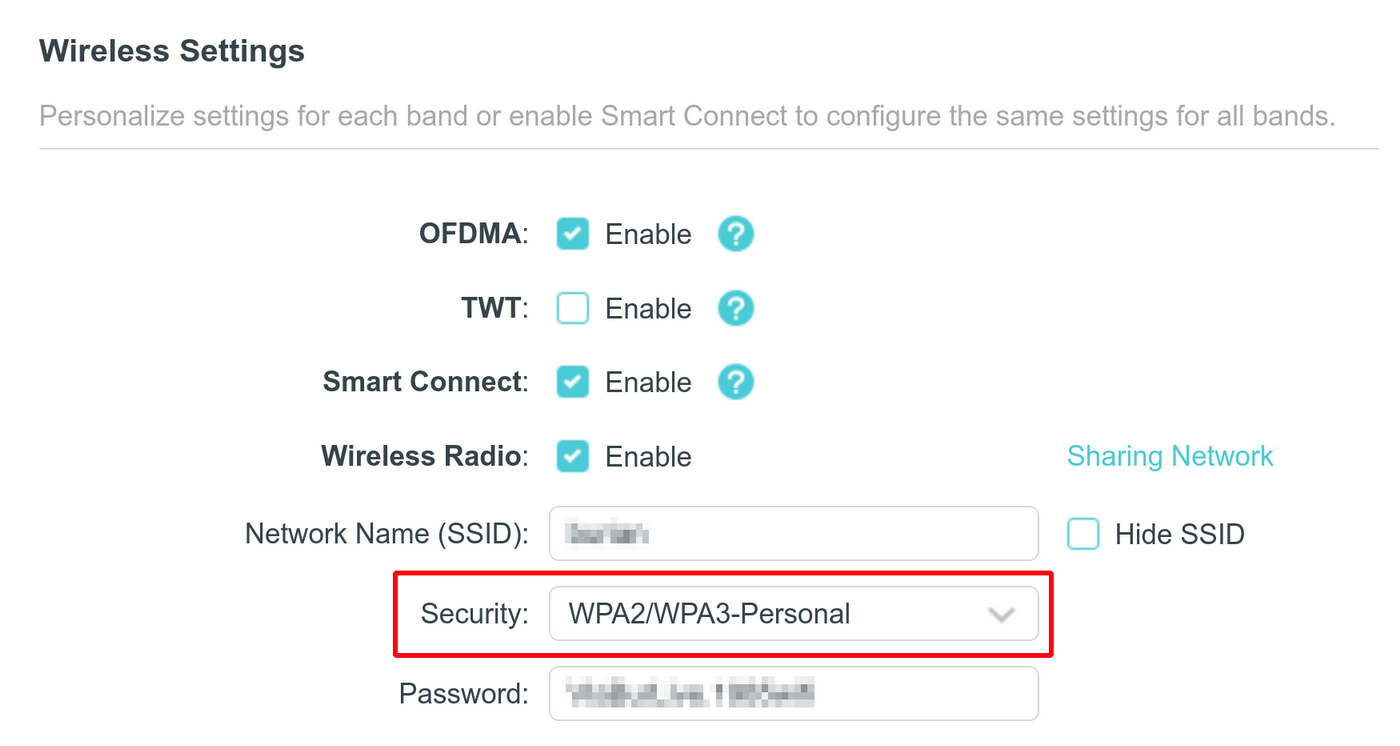Click the Enable label beside Wireless Radio
Image resolution: width=1400 pixels, height=746 pixels.
coord(648,457)
